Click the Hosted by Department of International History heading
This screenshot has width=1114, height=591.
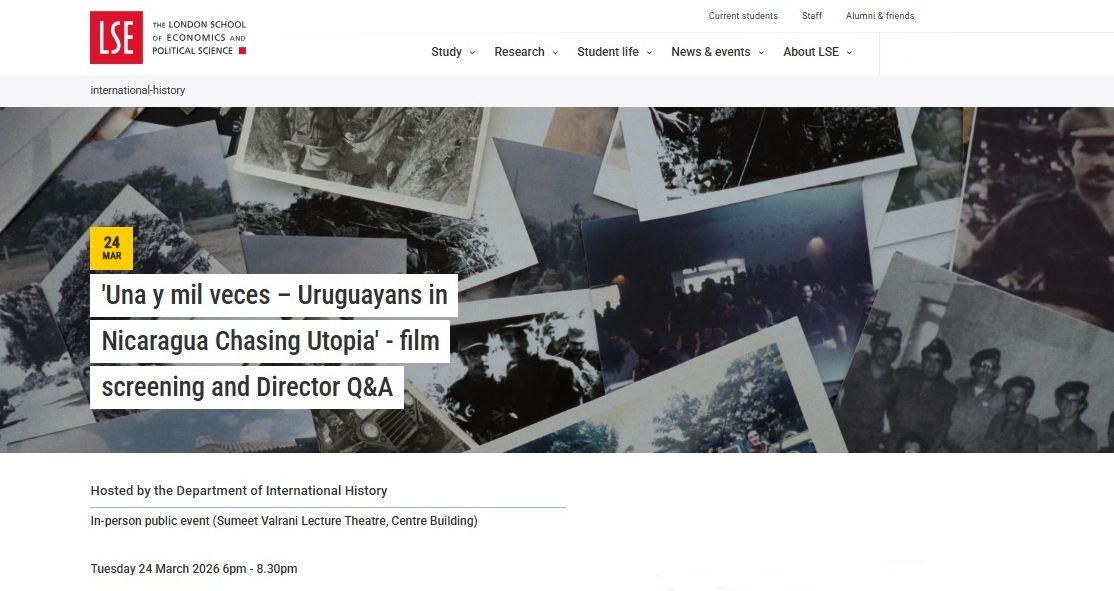[x=239, y=491]
